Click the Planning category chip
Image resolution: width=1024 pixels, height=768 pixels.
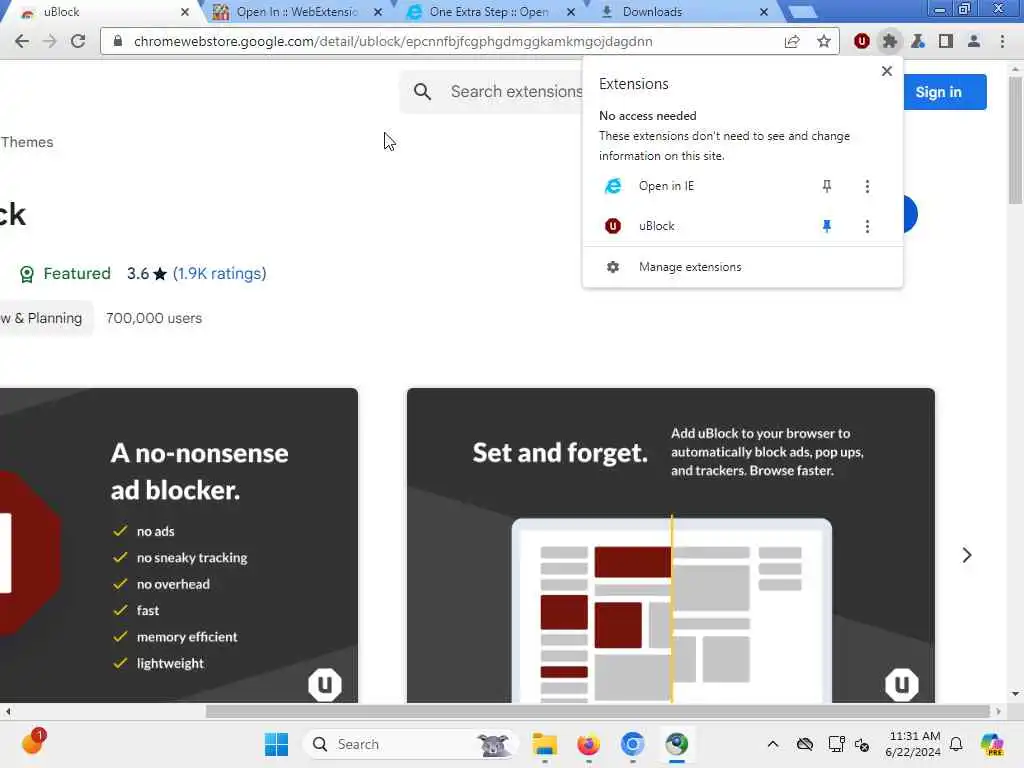44,318
